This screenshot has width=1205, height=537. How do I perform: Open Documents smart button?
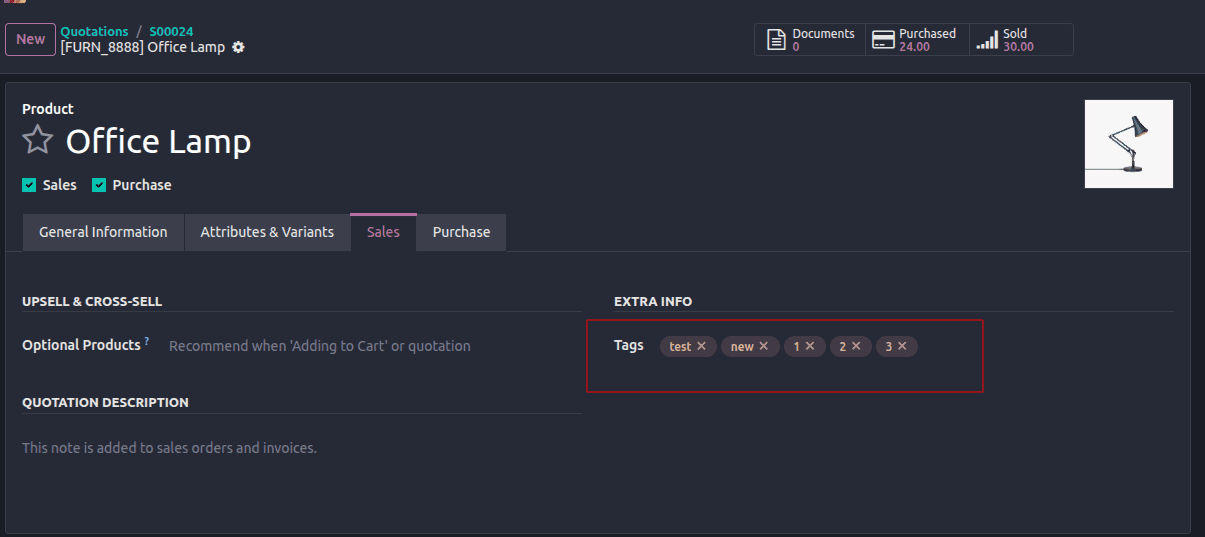coord(810,40)
